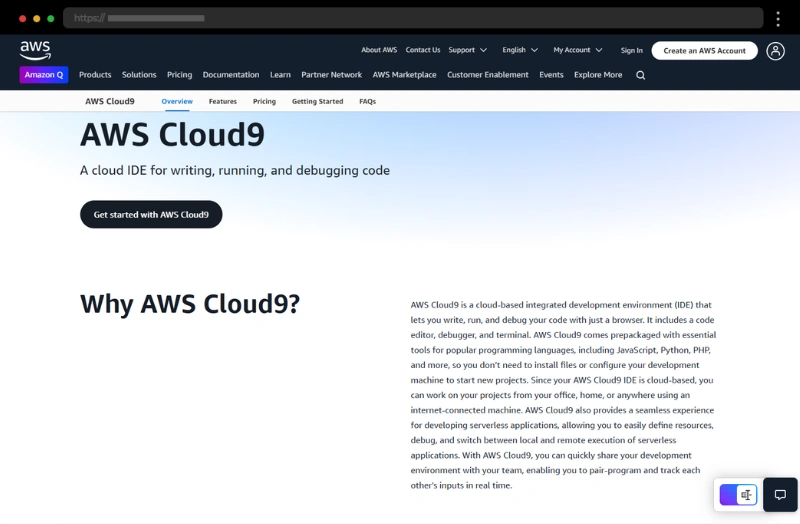The width and height of the screenshot is (800, 524).
Task: Click the green window maximize dot
Action: pos(51,18)
